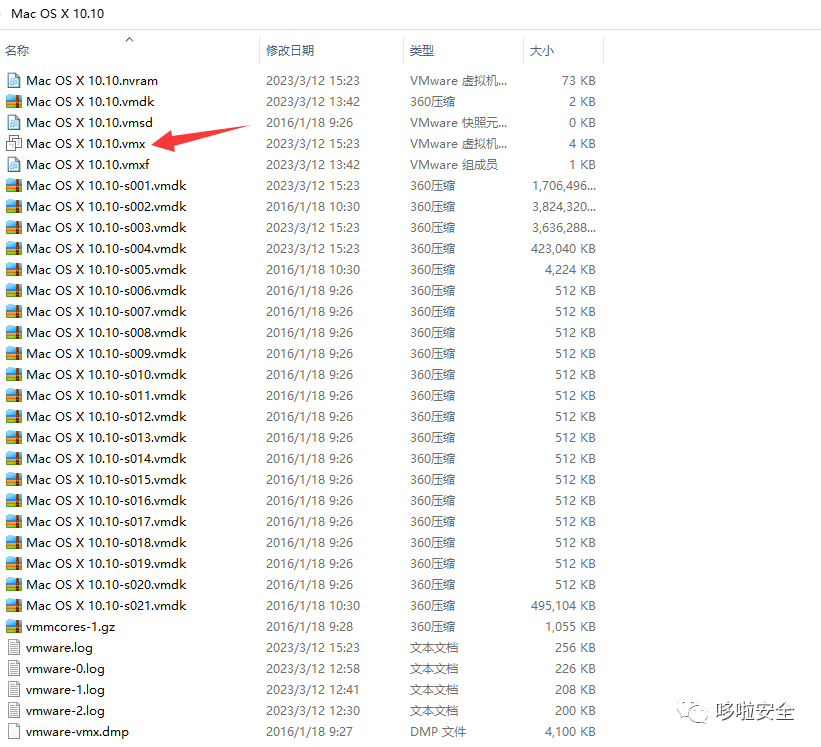
Task: Click the Mac OS X 10.10.vmx file icon
Action: [x=14, y=143]
